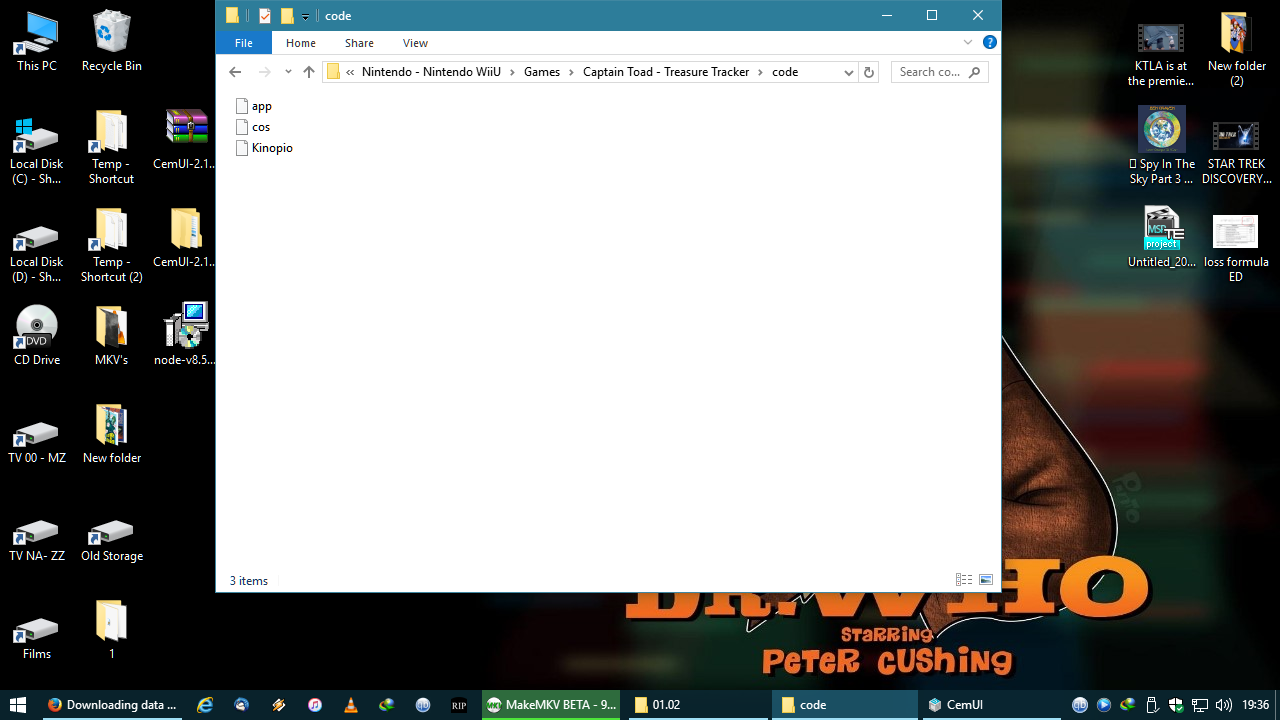
Task: Select CD Drive desktop icon
Action: click(x=37, y=336)
